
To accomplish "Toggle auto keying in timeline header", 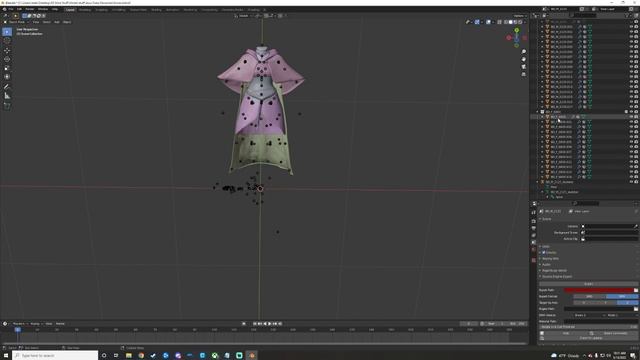I will point(244,324).
